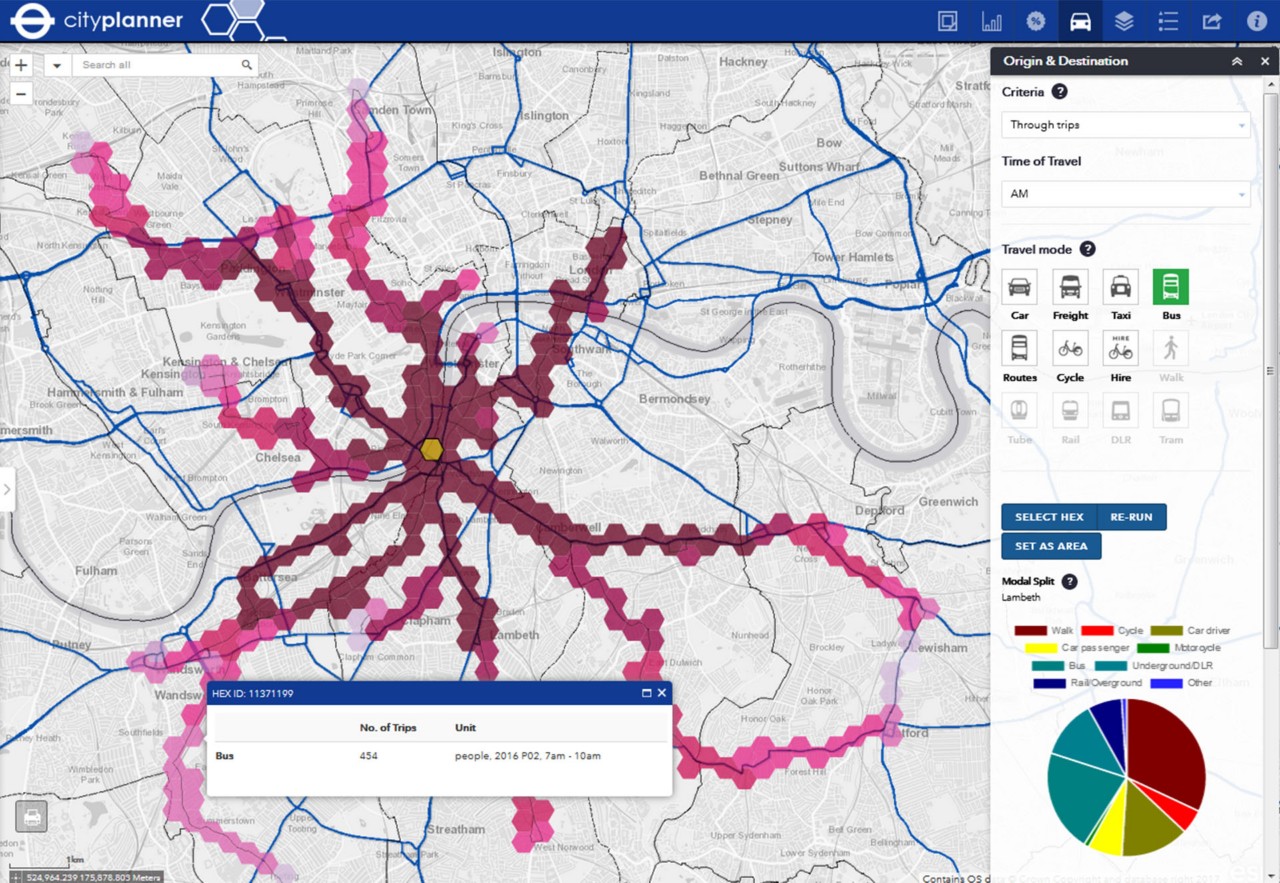This screenshot has width=1280, height=883.
Task: Click the share/export icon in header
Action: pos(1212,21)
